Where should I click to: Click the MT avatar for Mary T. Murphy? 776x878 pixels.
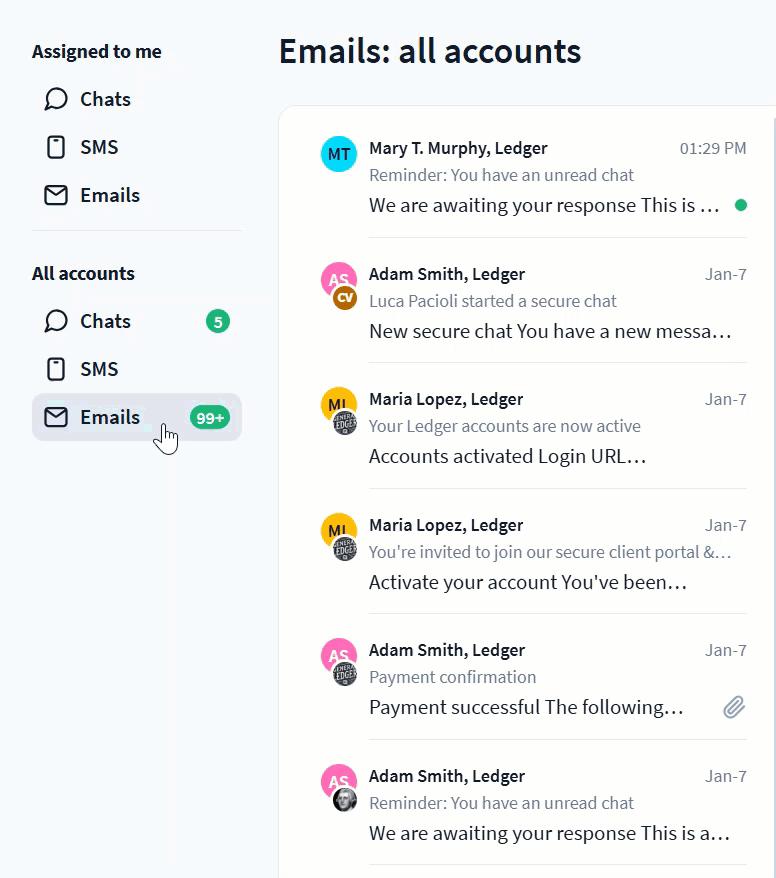tap(339, 154)
